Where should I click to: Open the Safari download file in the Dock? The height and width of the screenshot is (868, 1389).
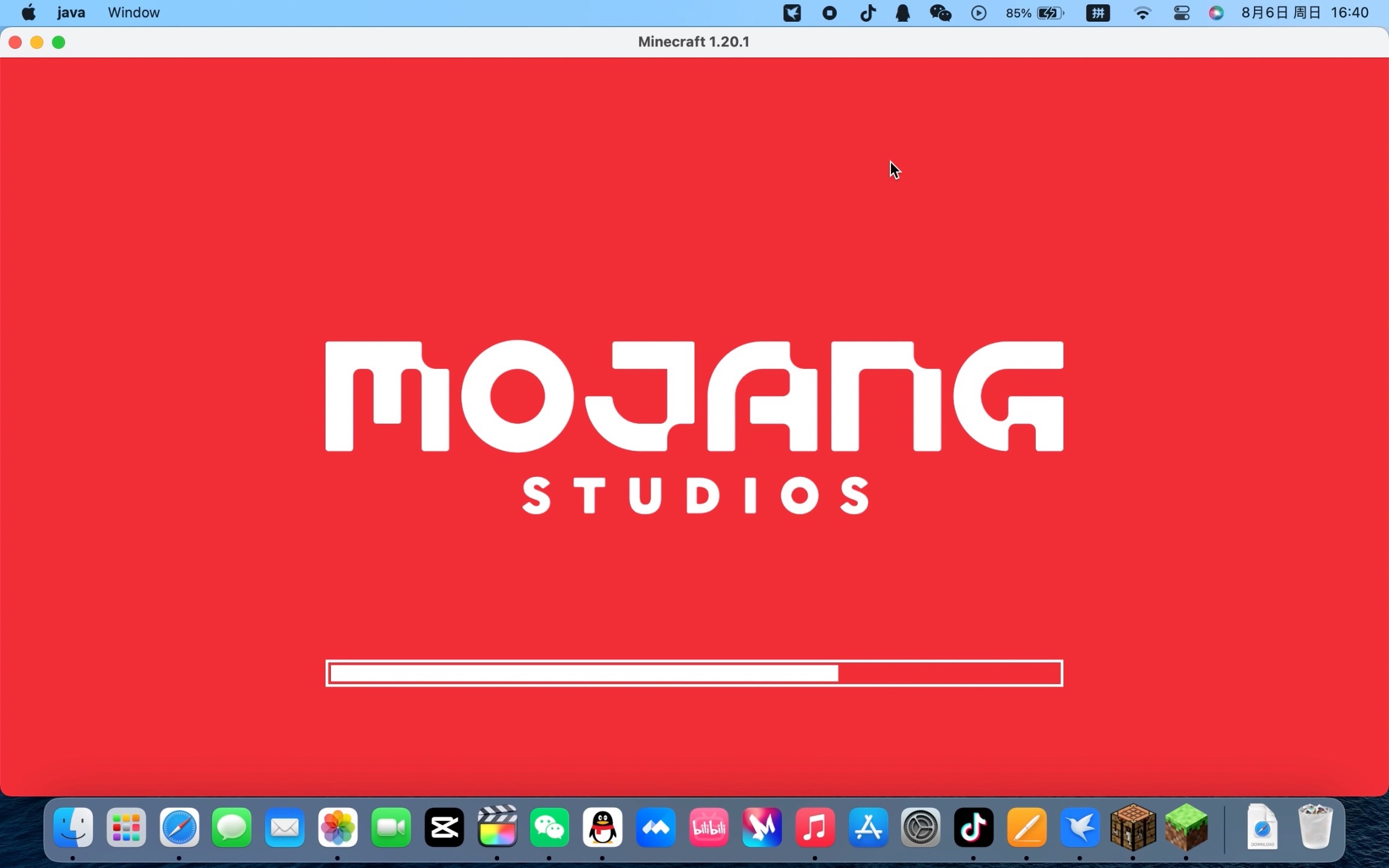pos(1262,826)
